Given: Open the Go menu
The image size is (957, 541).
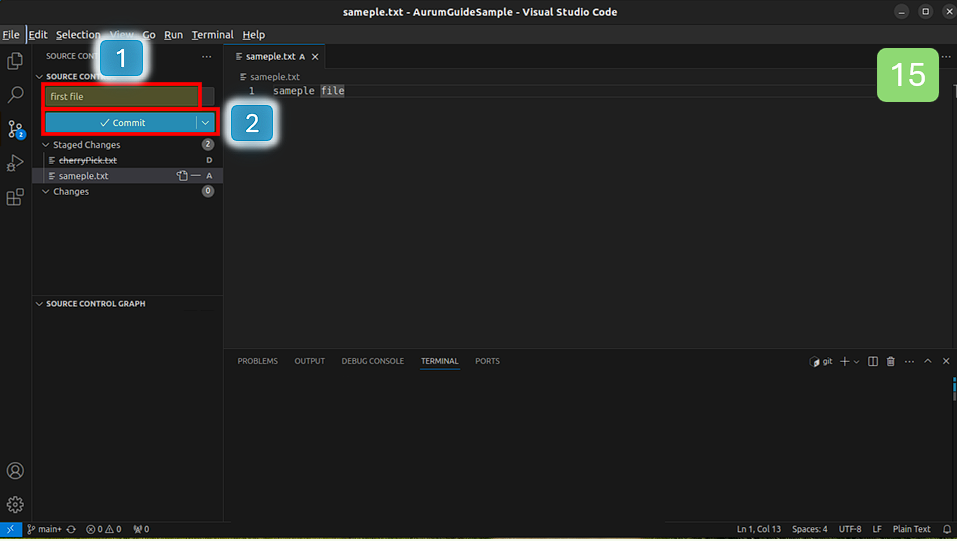Looking at the screenshot, I should point(149,35).
